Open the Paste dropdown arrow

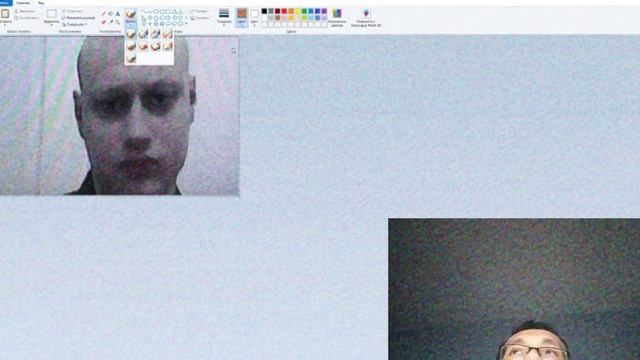point(5,24)
